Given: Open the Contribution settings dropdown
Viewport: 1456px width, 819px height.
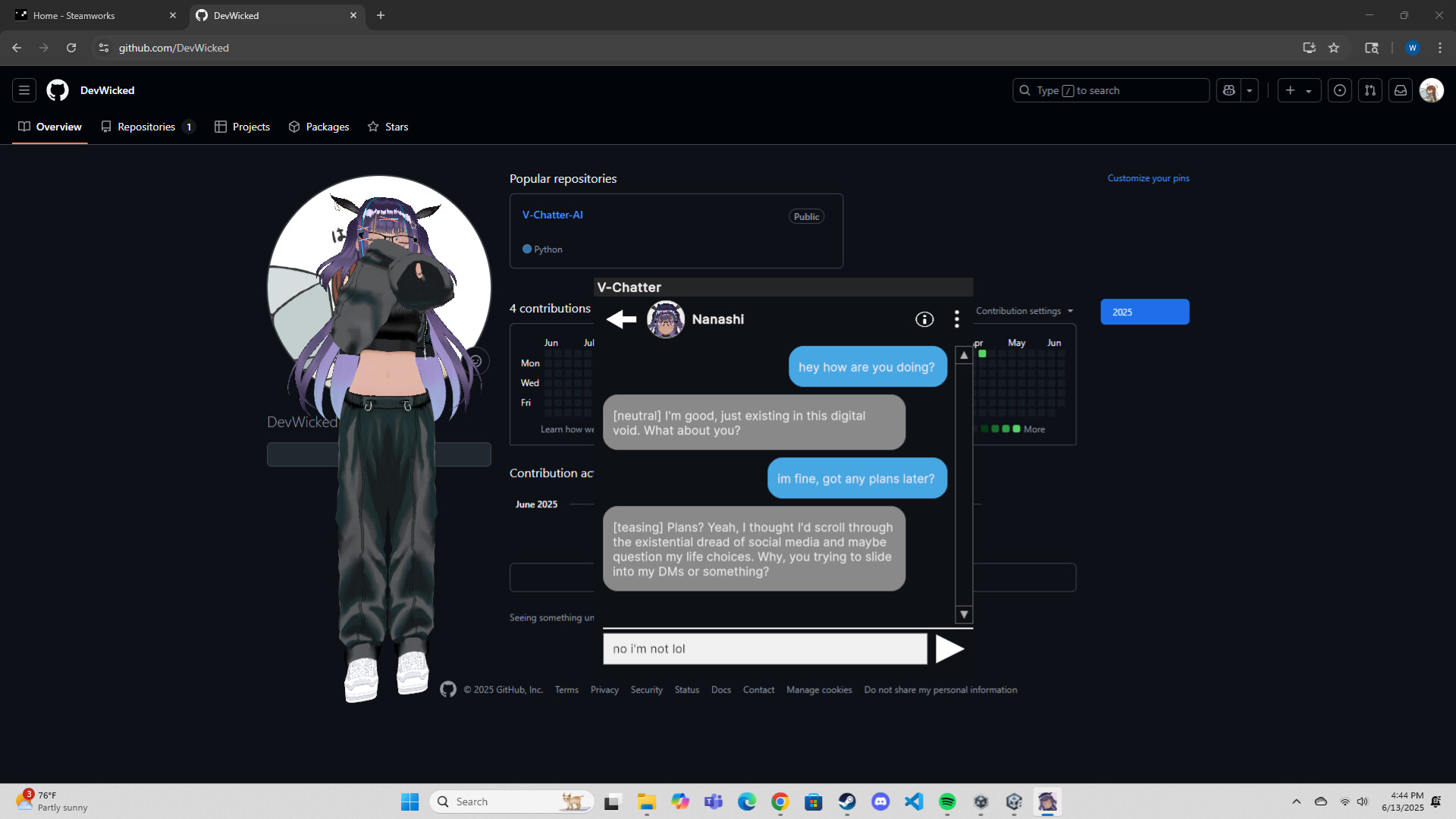Looking at the screenshot, I should [x=1024, y=311].
